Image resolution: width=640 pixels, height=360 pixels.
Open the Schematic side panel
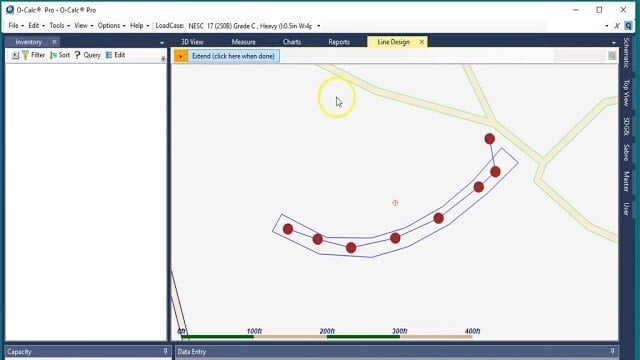[627, 53]
